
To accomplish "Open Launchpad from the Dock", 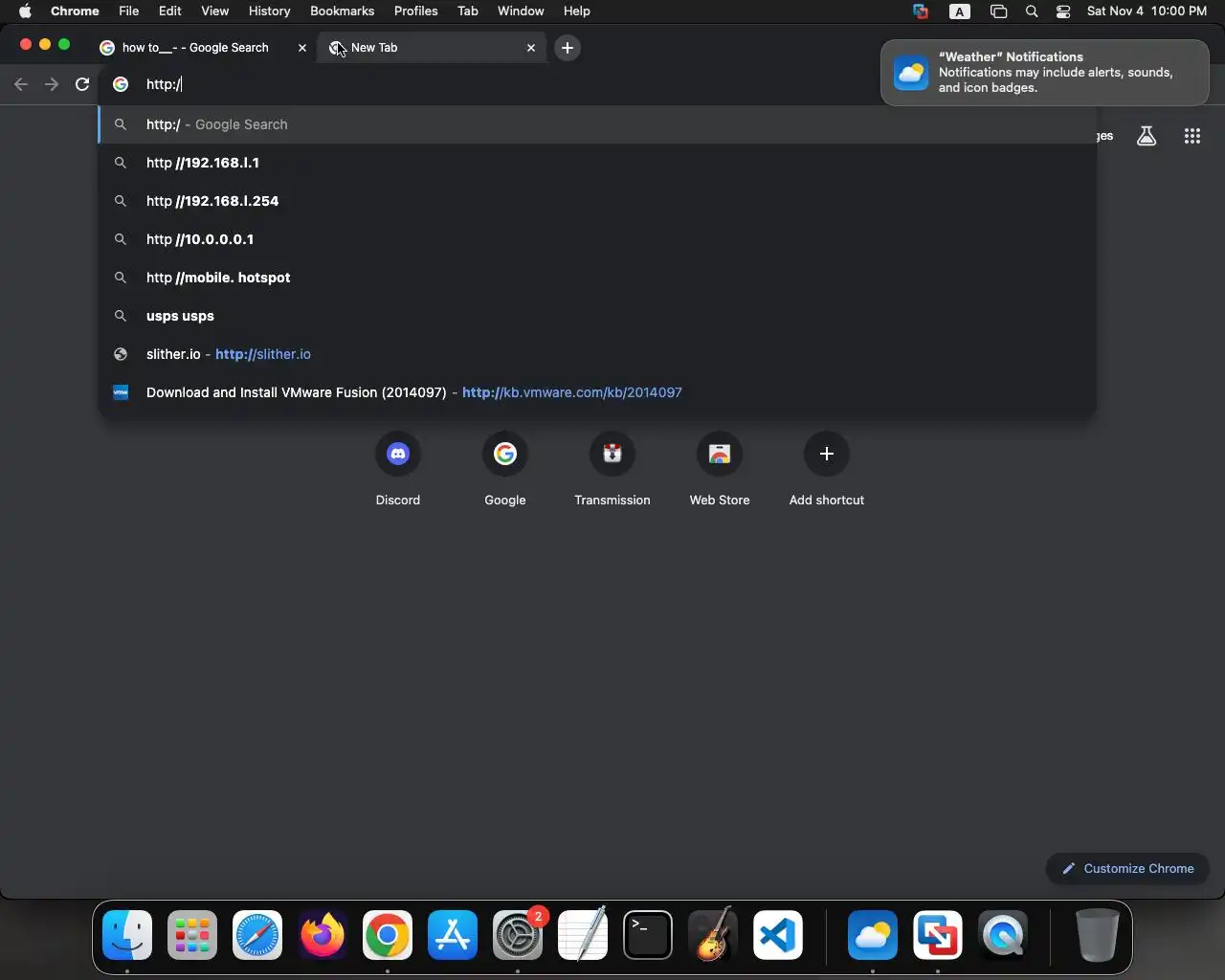I will click(x=192, y=935).
